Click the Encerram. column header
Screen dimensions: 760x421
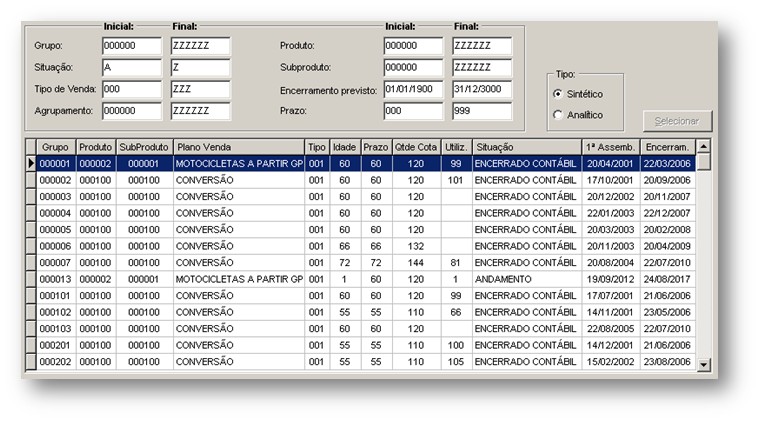tap(667, 147)
